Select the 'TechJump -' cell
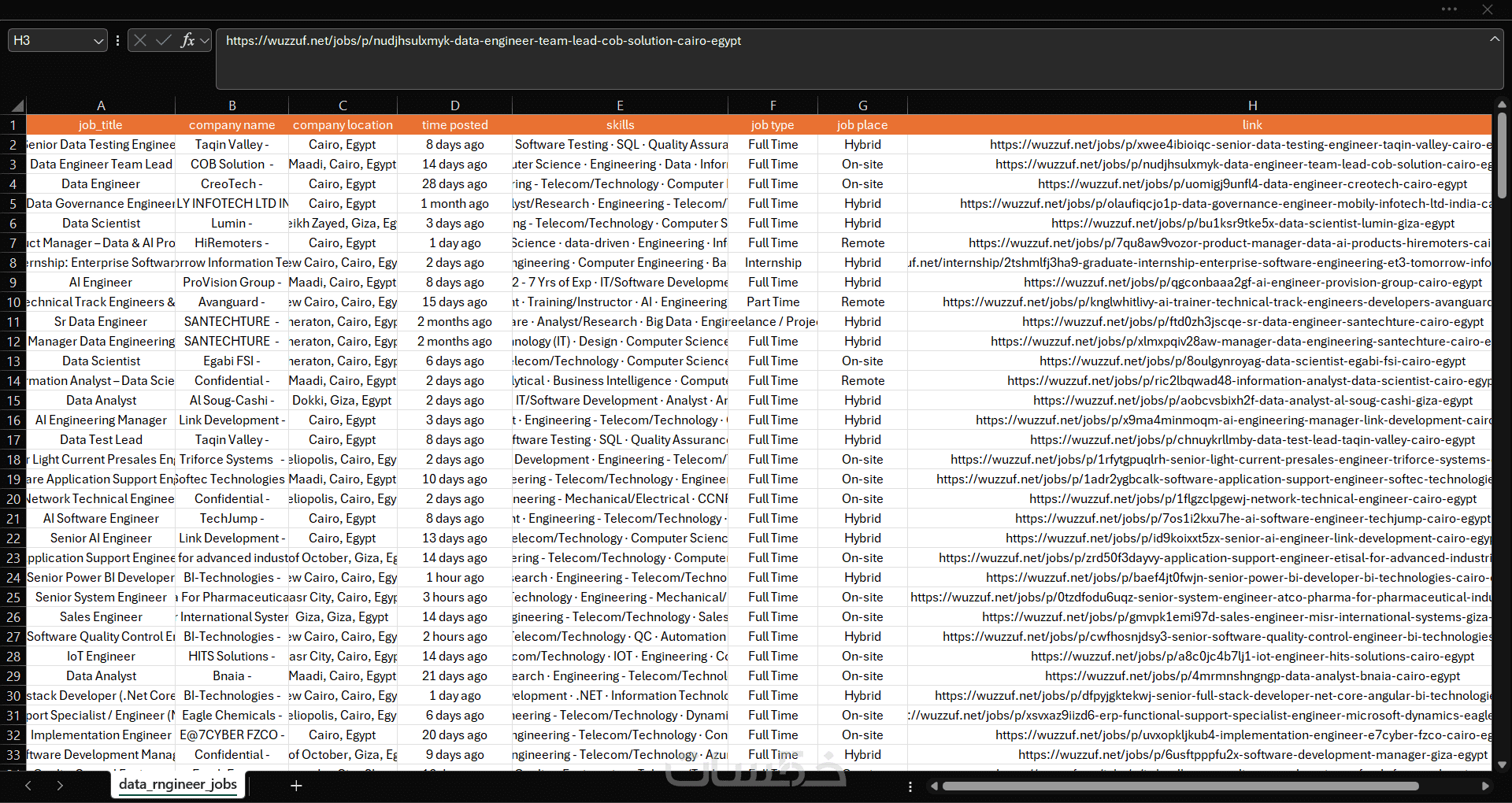Image resolution: width=1512 pixels, height=803 pixels. click(232, 519)
